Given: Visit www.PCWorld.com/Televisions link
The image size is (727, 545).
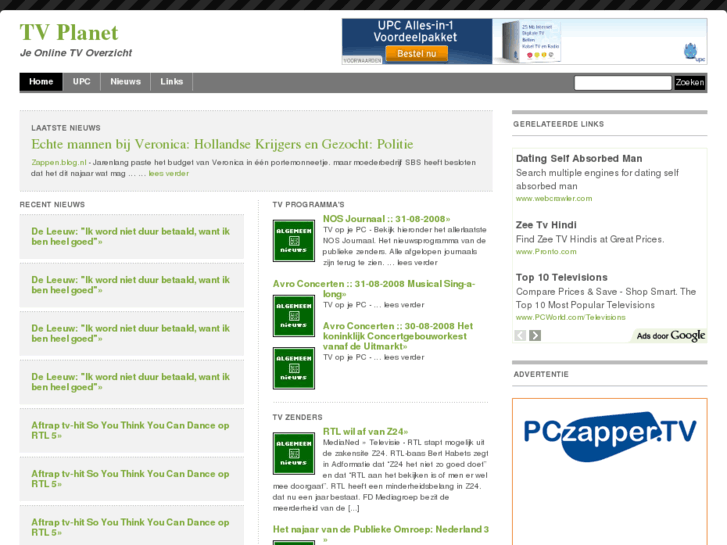Looking at the screenshot, I should pos(571,318).
